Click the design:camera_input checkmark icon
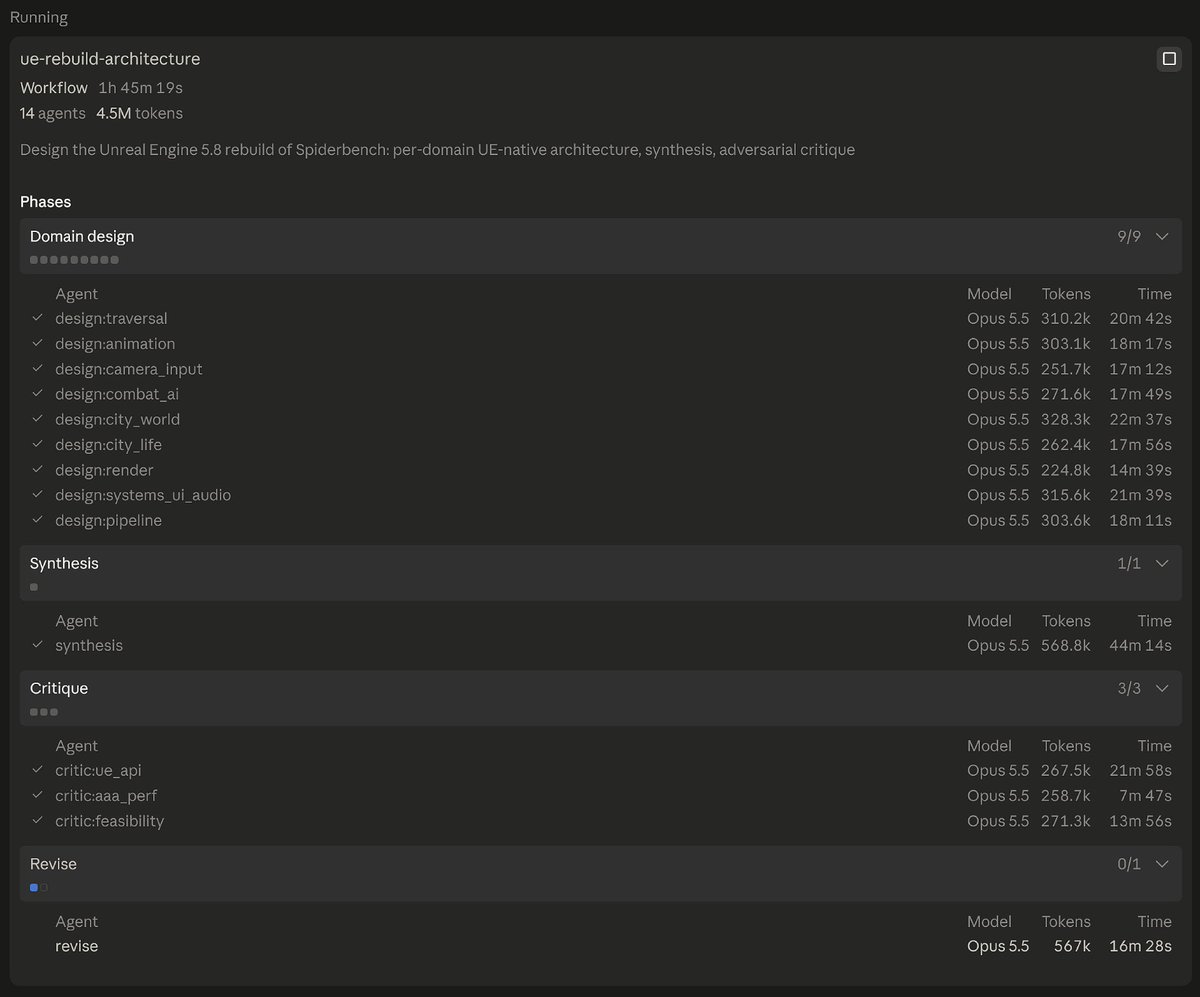The image size is (1200, 997). coord(37,368)
